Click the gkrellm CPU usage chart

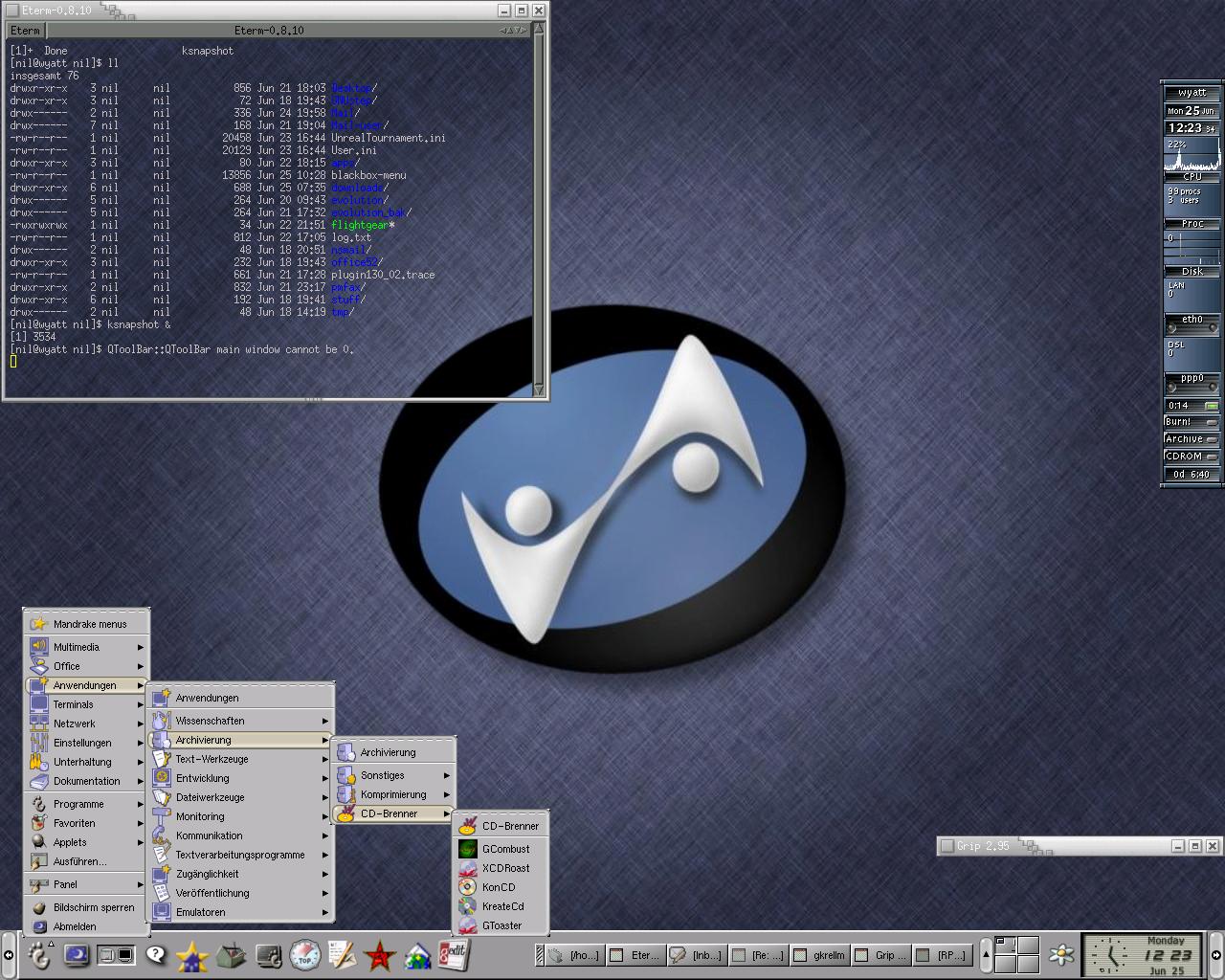tap(1192, 154)
